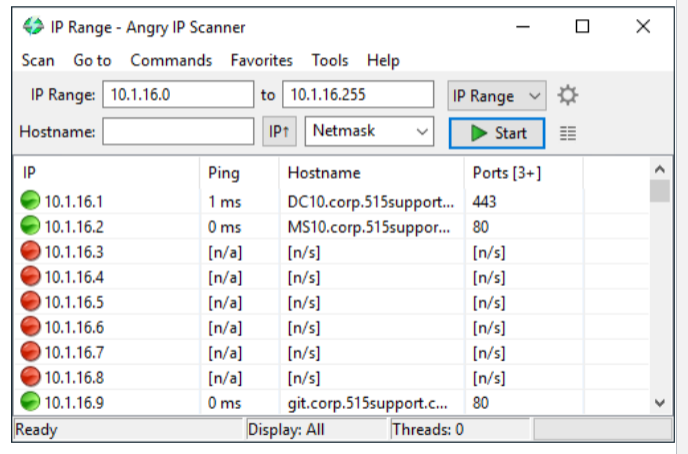Viewport: 688px width, 454px height.
Task: Click the IP↑ button
Action: pos(279,131)
